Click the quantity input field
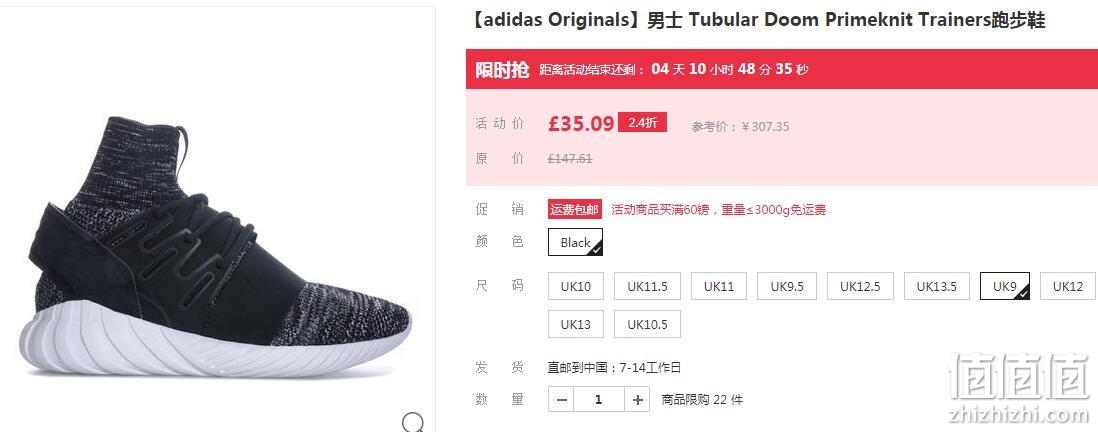 [x=599, y=400]
